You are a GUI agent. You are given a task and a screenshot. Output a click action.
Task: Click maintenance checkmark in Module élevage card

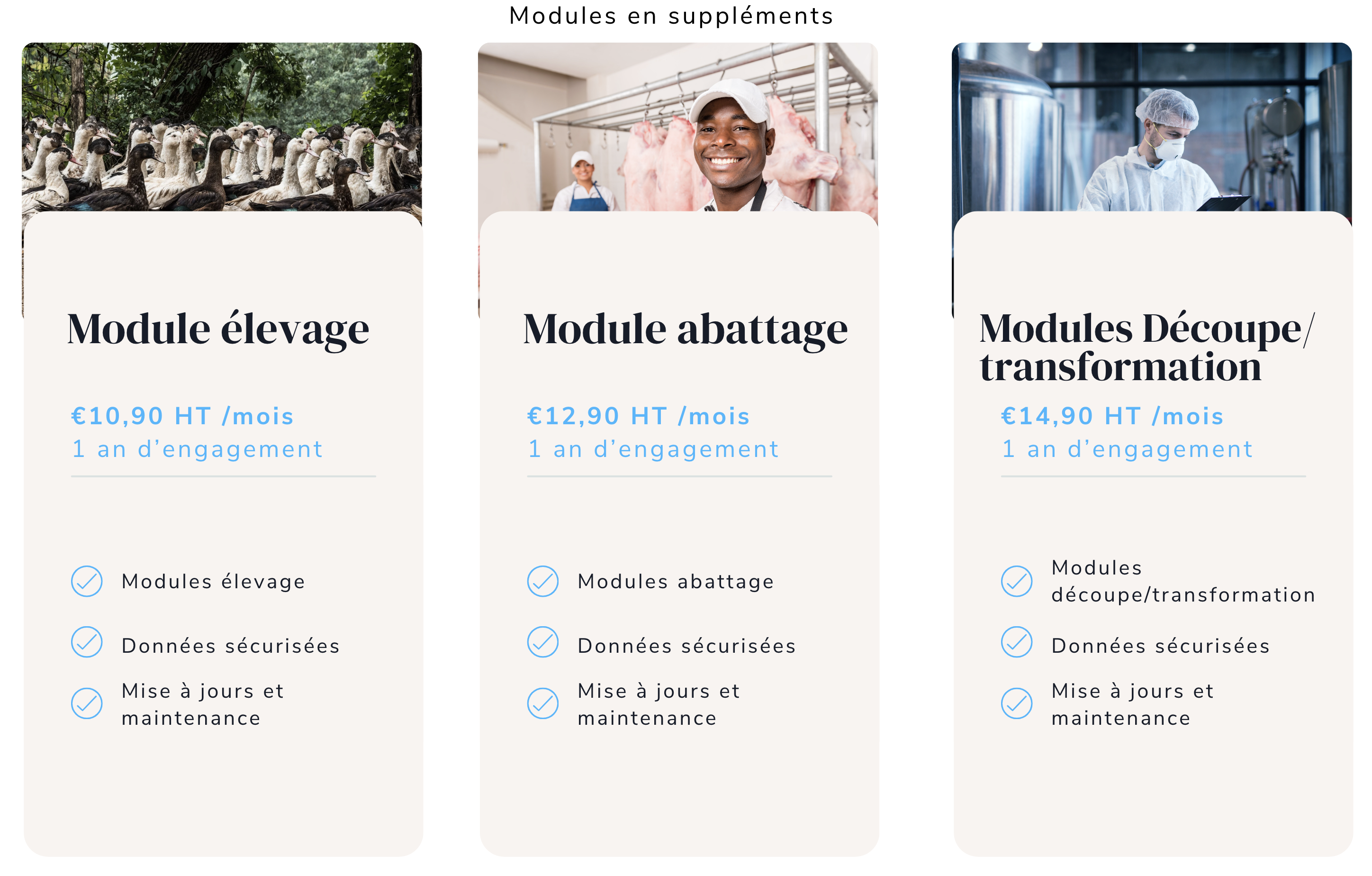87,703
